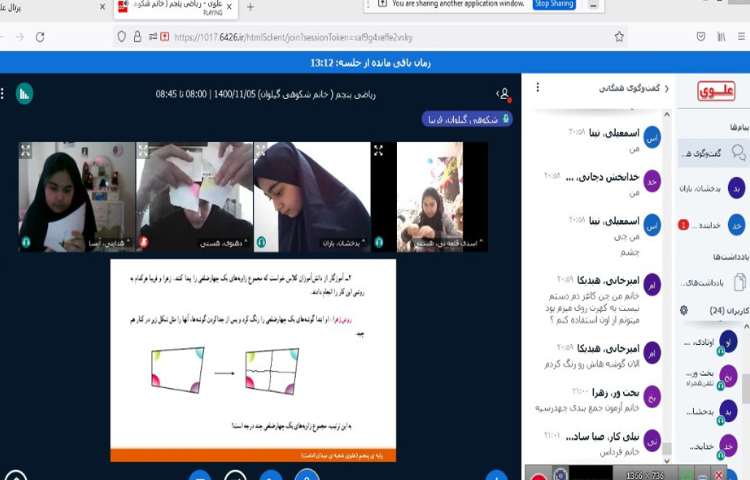Click the دهنوی، هستی webcam video showing papers
750x480 pixels.
tap(194, 196)
